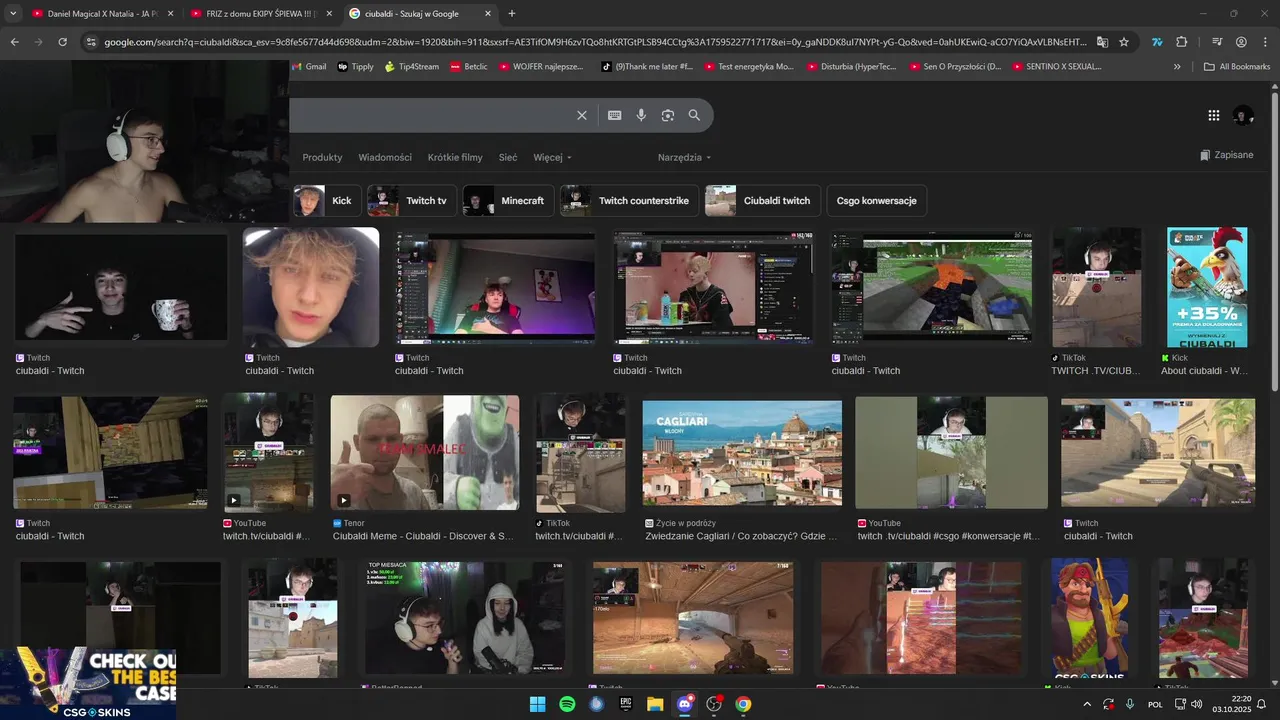Translate this page via address bar icon
Viewport: 1280px width, 720px height.
click(1102, 42)
